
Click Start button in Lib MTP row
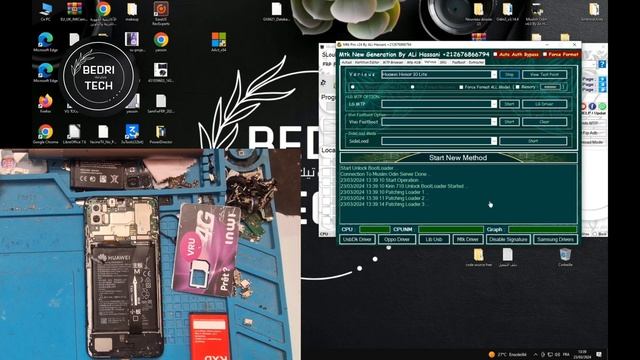point(509,104)
